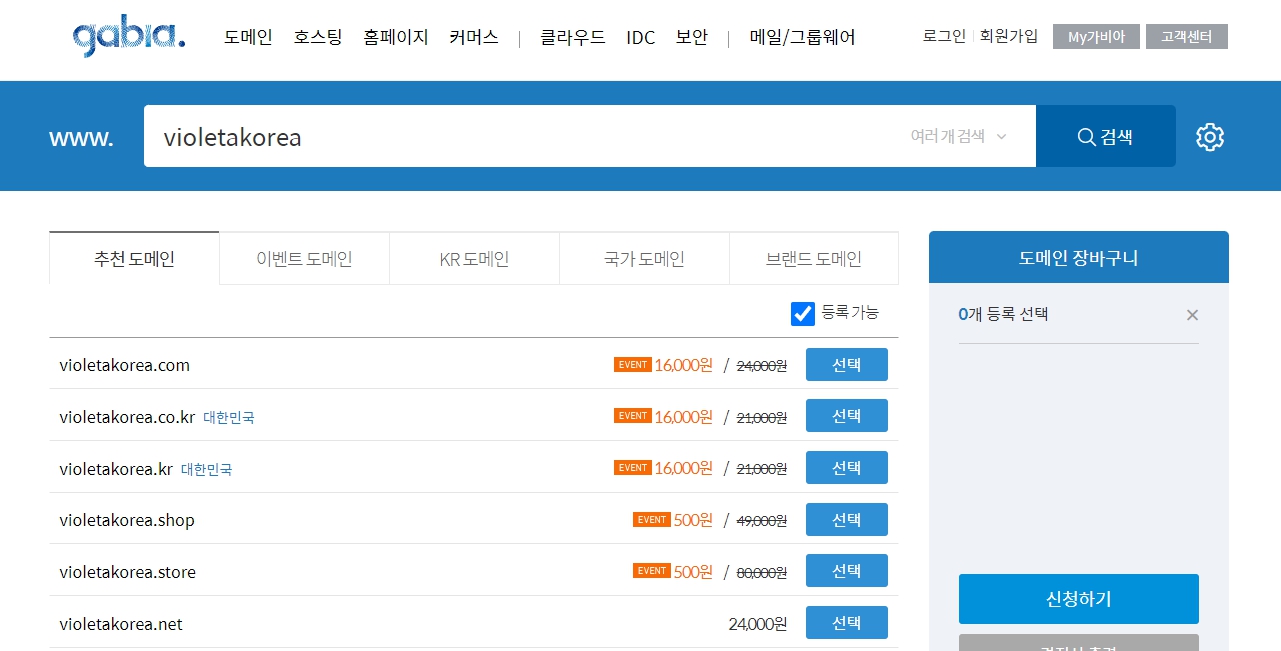Click the violetakorea.shop domain name
Screen dimensions: 1281x651
point(127,520)
